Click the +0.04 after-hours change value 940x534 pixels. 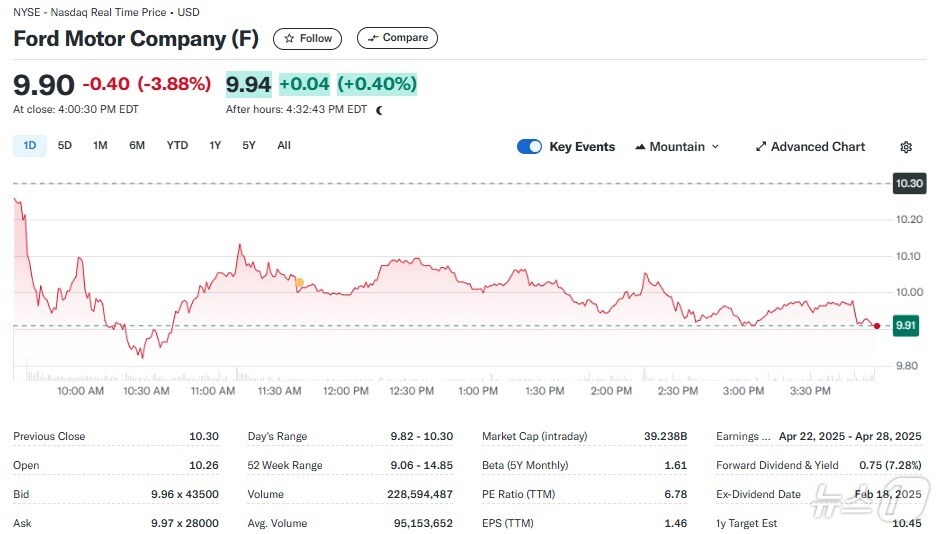tap(305, 84)
